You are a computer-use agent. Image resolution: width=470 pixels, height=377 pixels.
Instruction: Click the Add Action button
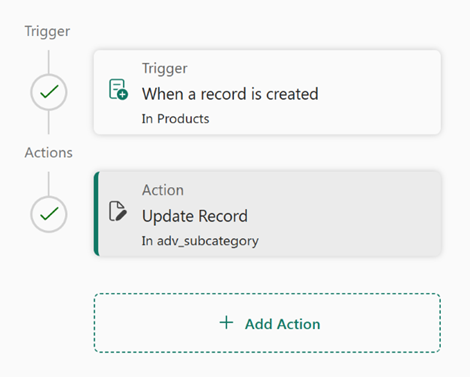(267, 323)
